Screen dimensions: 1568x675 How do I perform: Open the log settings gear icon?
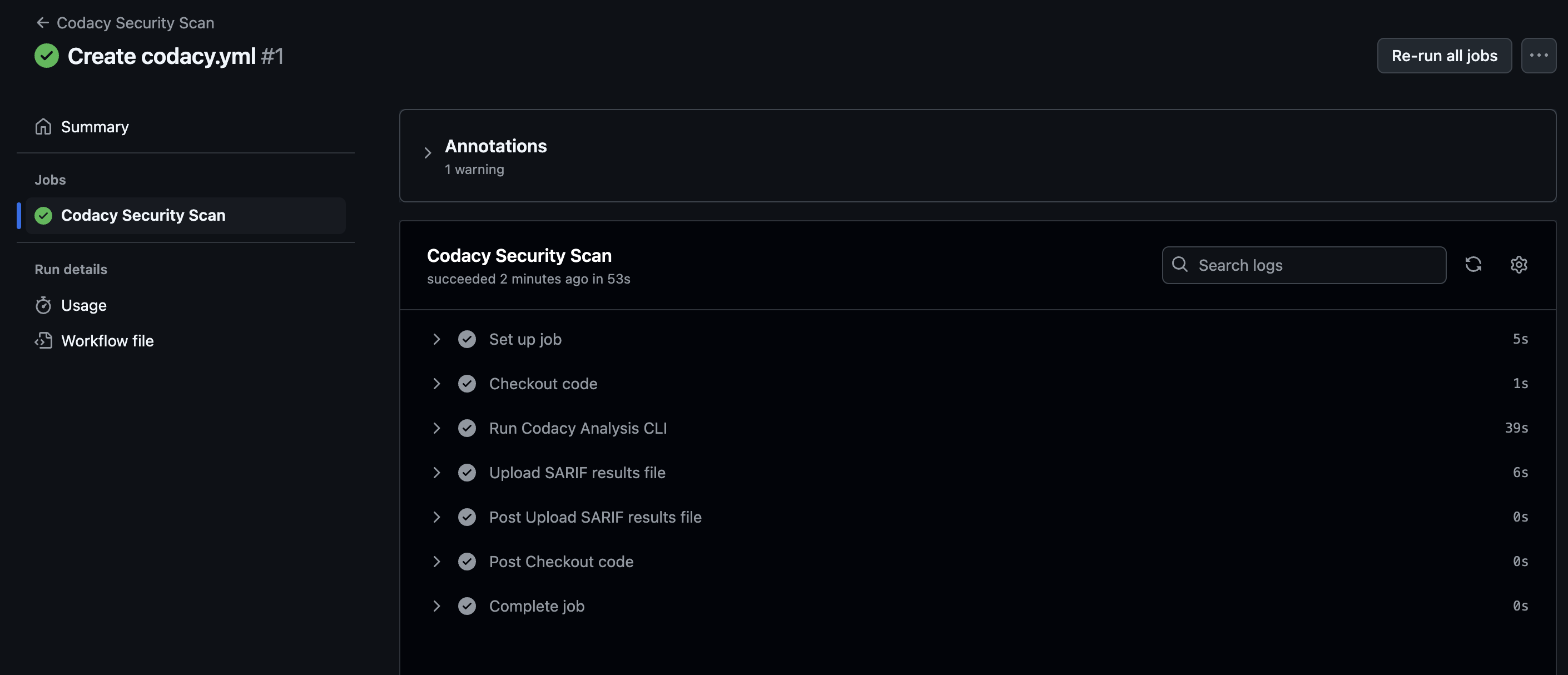click(1519, 265)
